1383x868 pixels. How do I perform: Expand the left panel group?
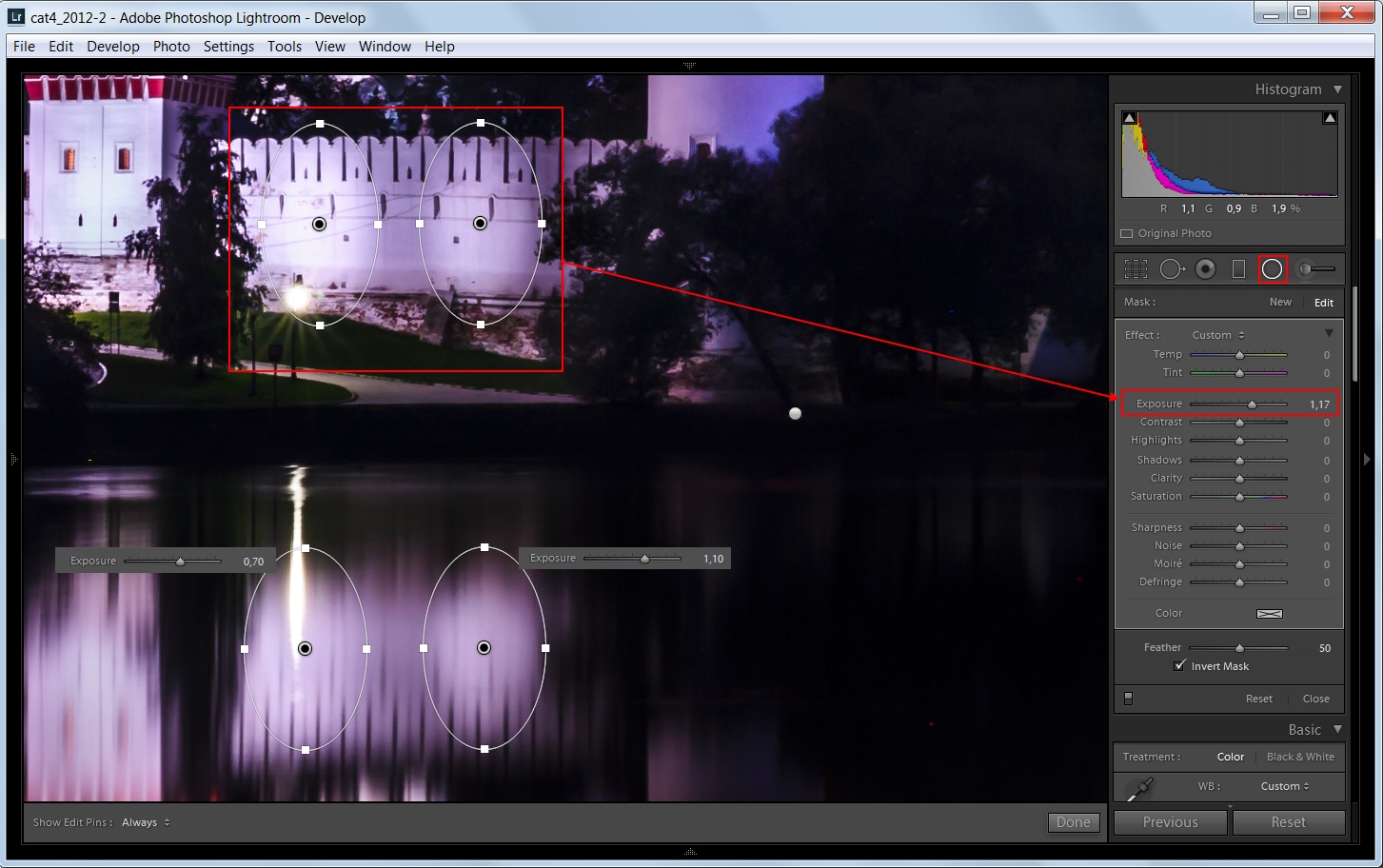point(13,459)
